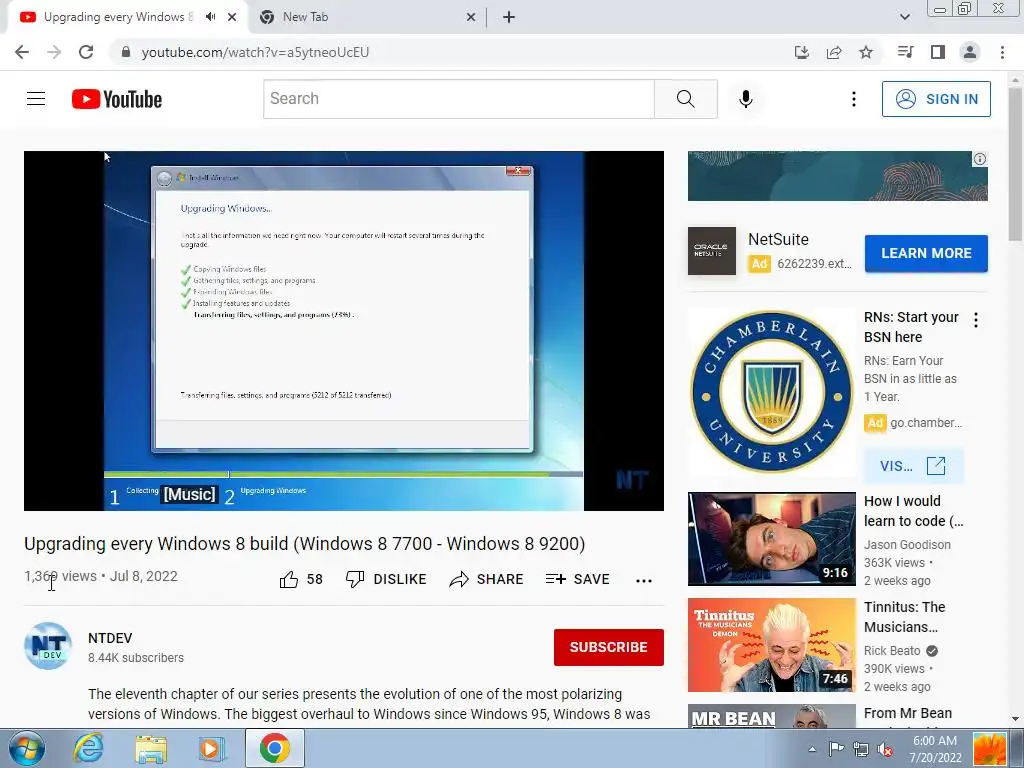Close the YouTube video tab
The height and width of the screenshot is (768, 1024).
(232, 18)
